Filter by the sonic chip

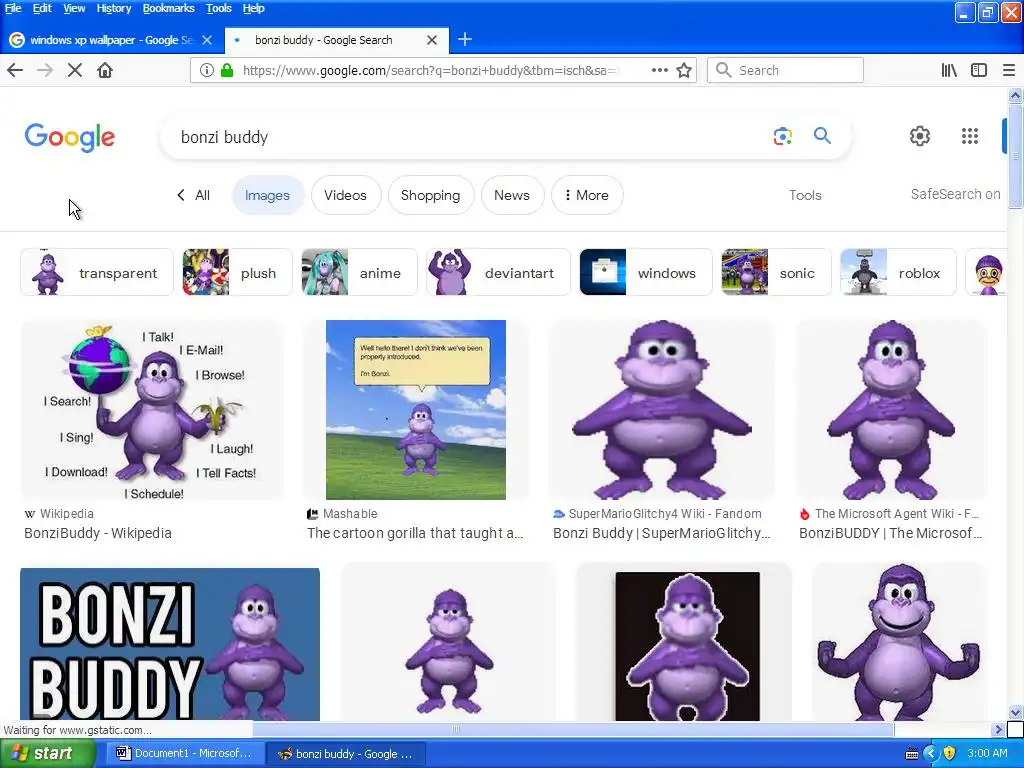click(776, 272)
